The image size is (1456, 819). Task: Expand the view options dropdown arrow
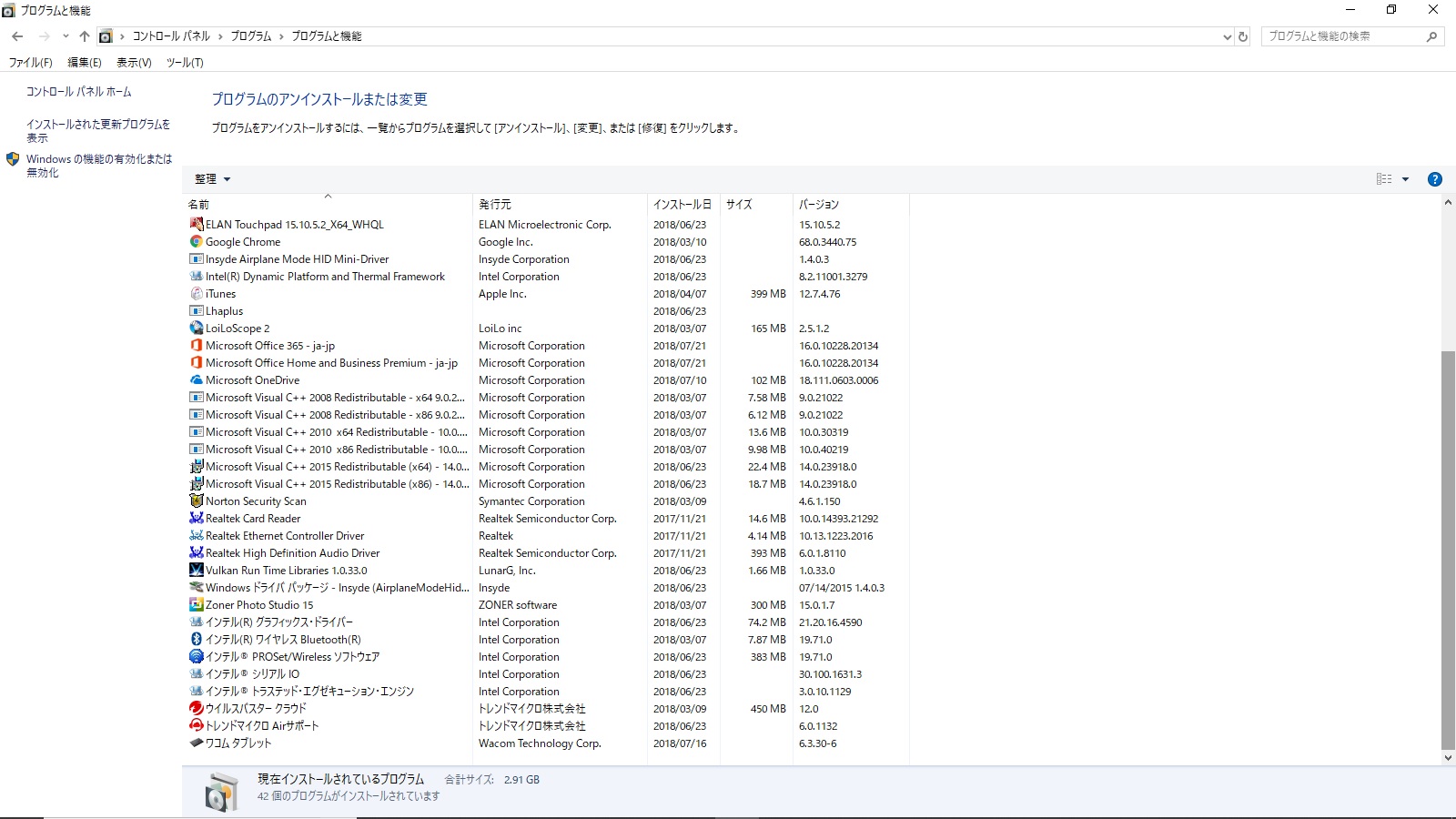1405,179
